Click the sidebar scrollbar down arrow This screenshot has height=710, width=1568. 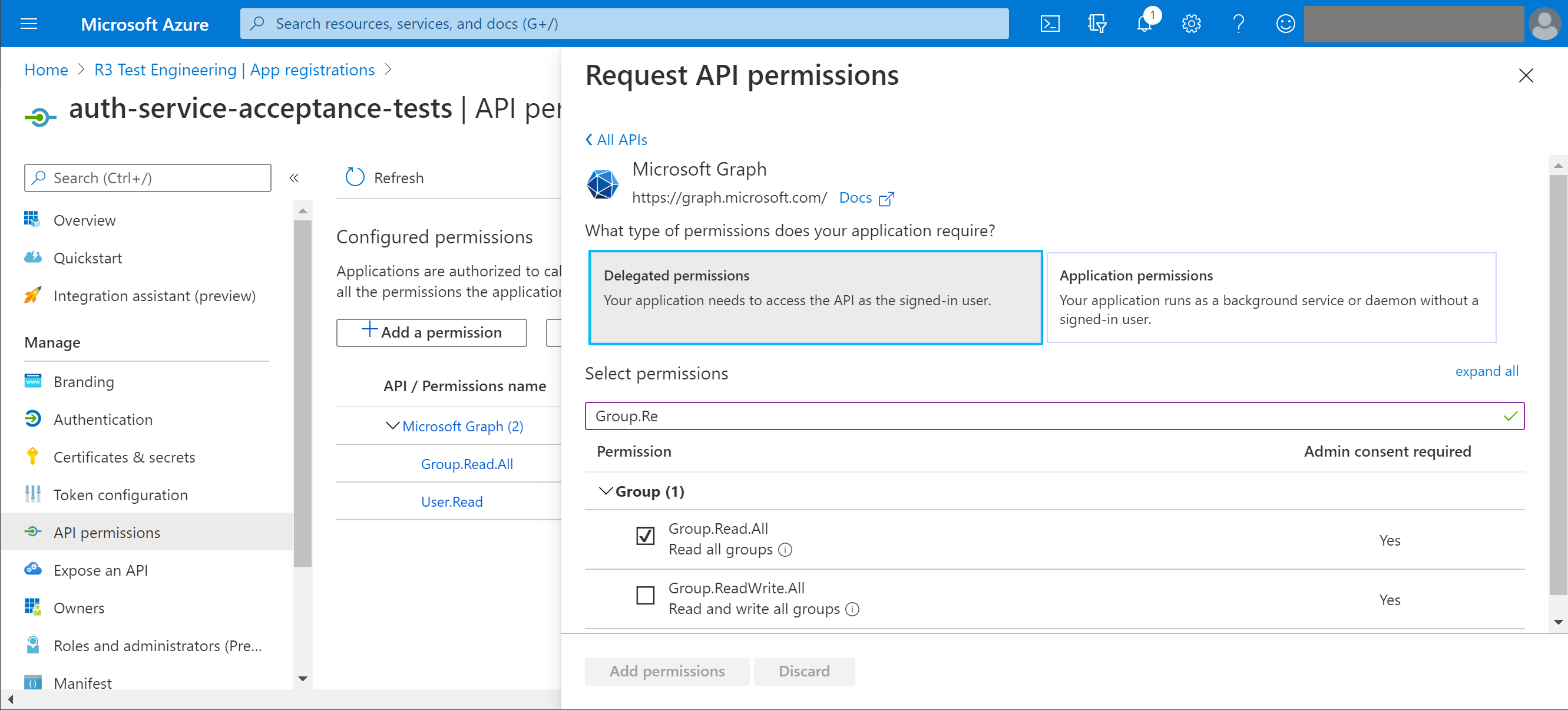click(x=303, y=678)
